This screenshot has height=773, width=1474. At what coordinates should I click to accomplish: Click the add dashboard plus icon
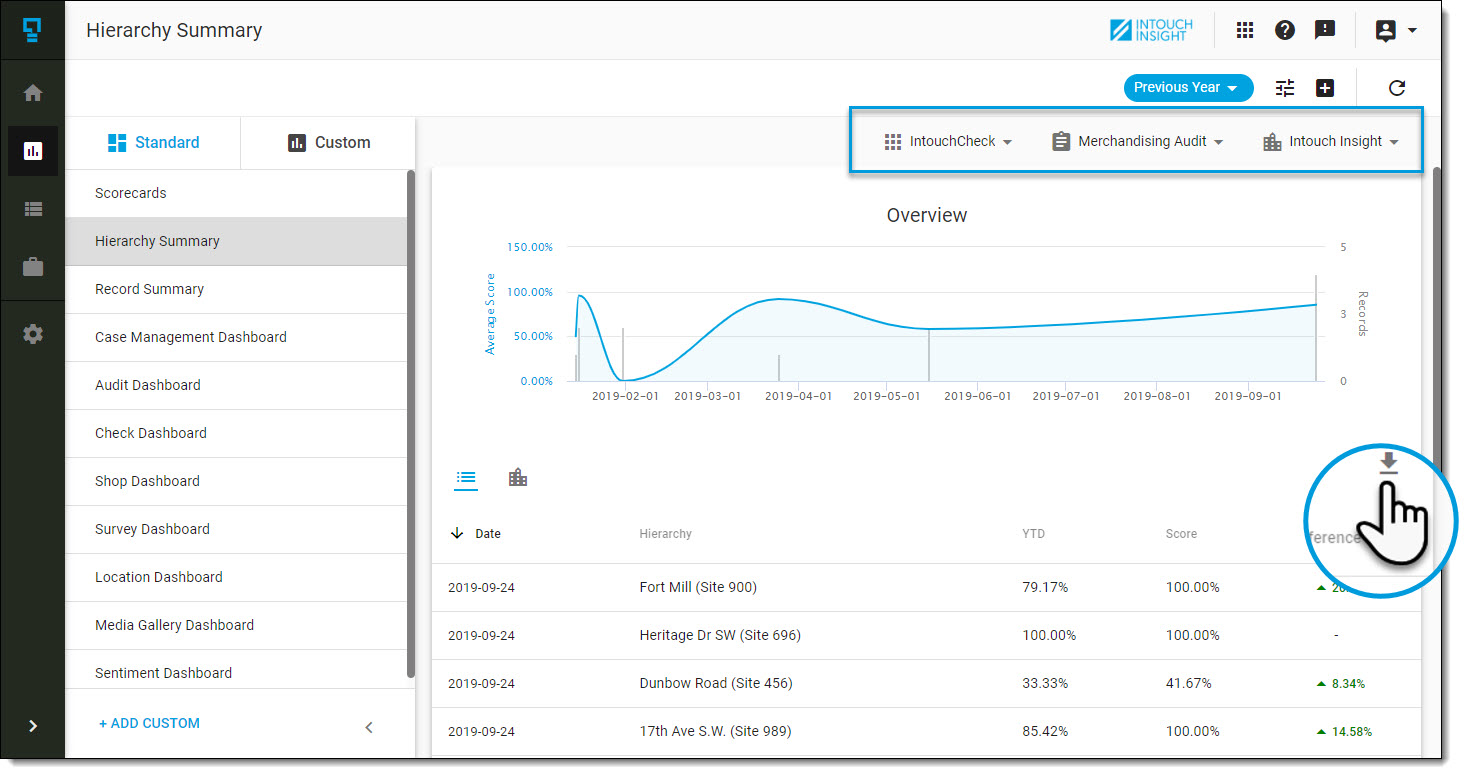point(1324,88)
